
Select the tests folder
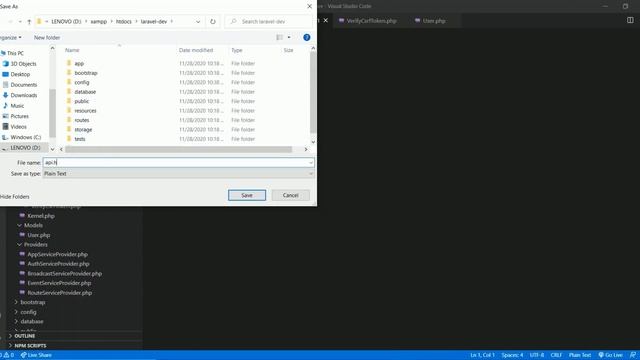pos(80,139)
